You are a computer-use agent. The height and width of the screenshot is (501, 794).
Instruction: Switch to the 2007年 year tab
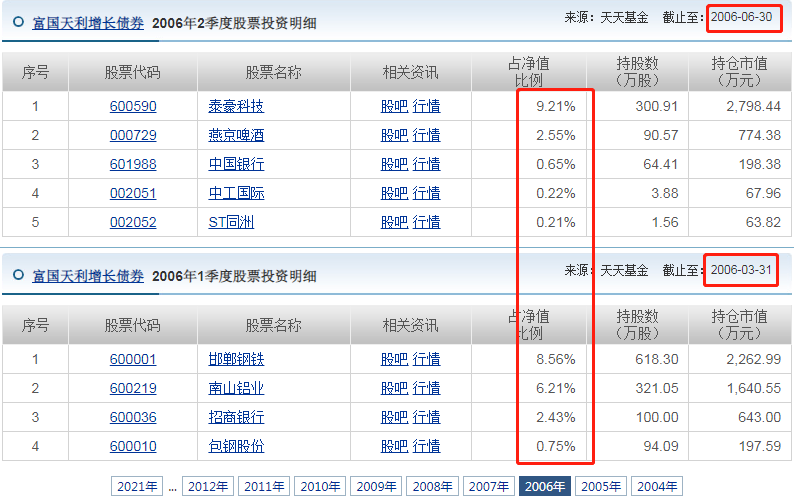489,486
